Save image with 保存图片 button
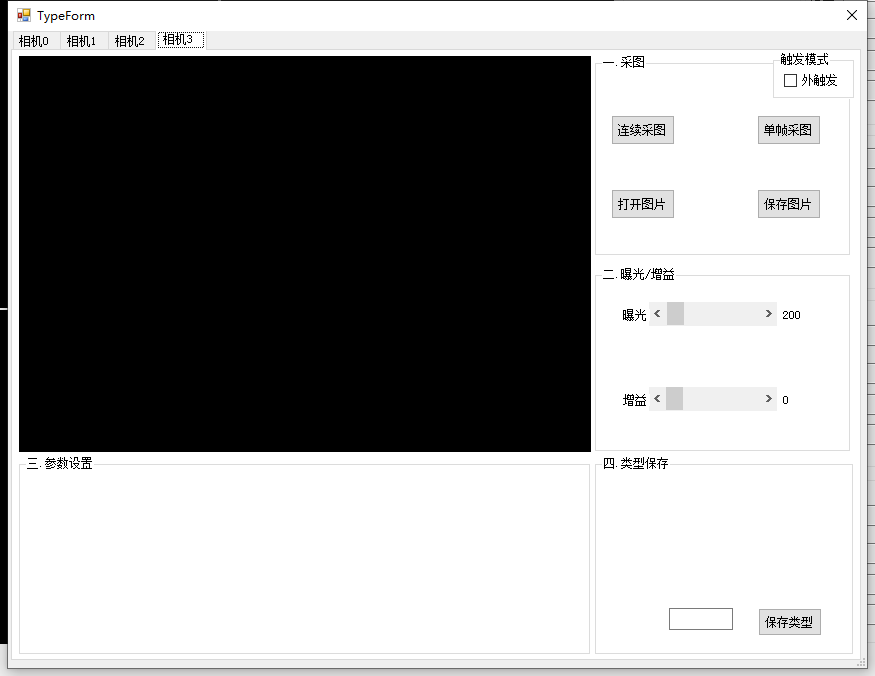This screenshot has width=875, height=676. (x=788, y=204)
